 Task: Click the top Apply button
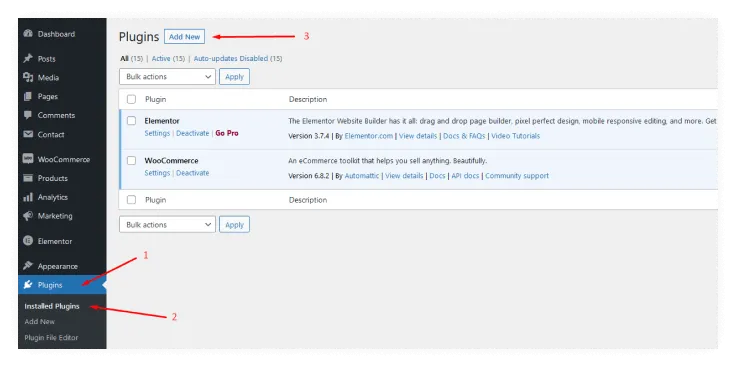pyautogui.click(x=234, y=76)
